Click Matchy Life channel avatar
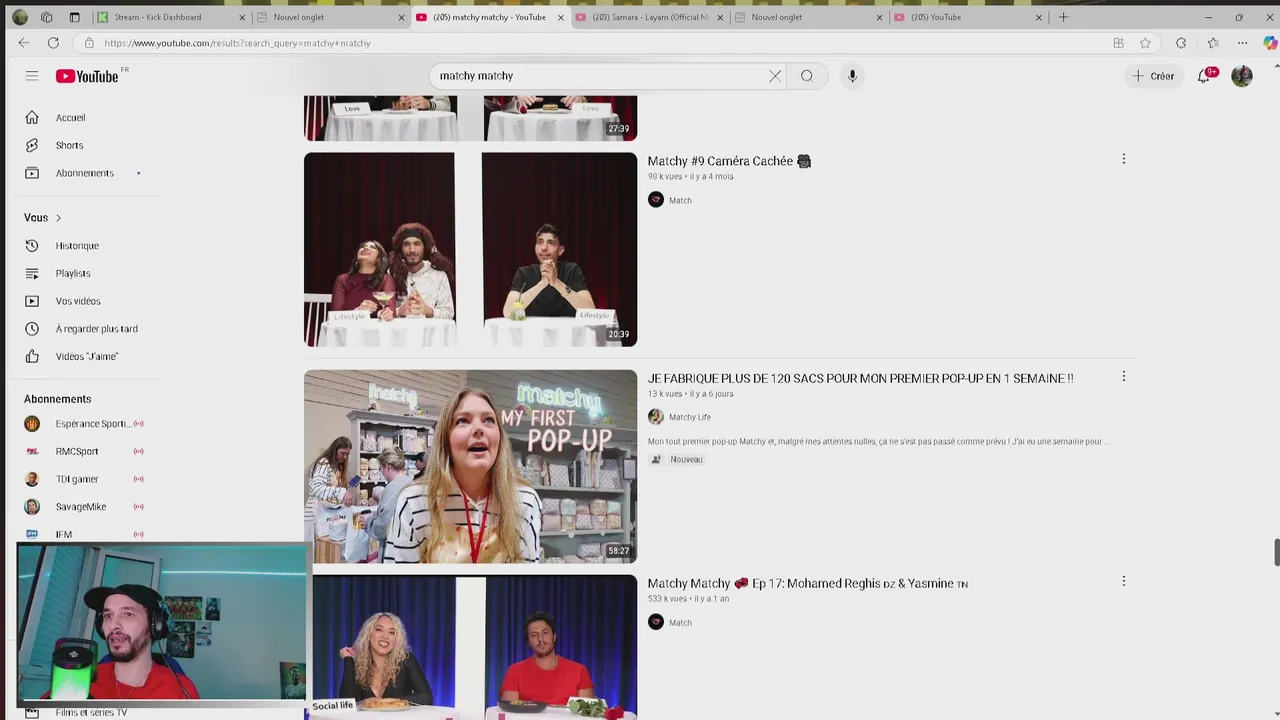 click(656, 417)
